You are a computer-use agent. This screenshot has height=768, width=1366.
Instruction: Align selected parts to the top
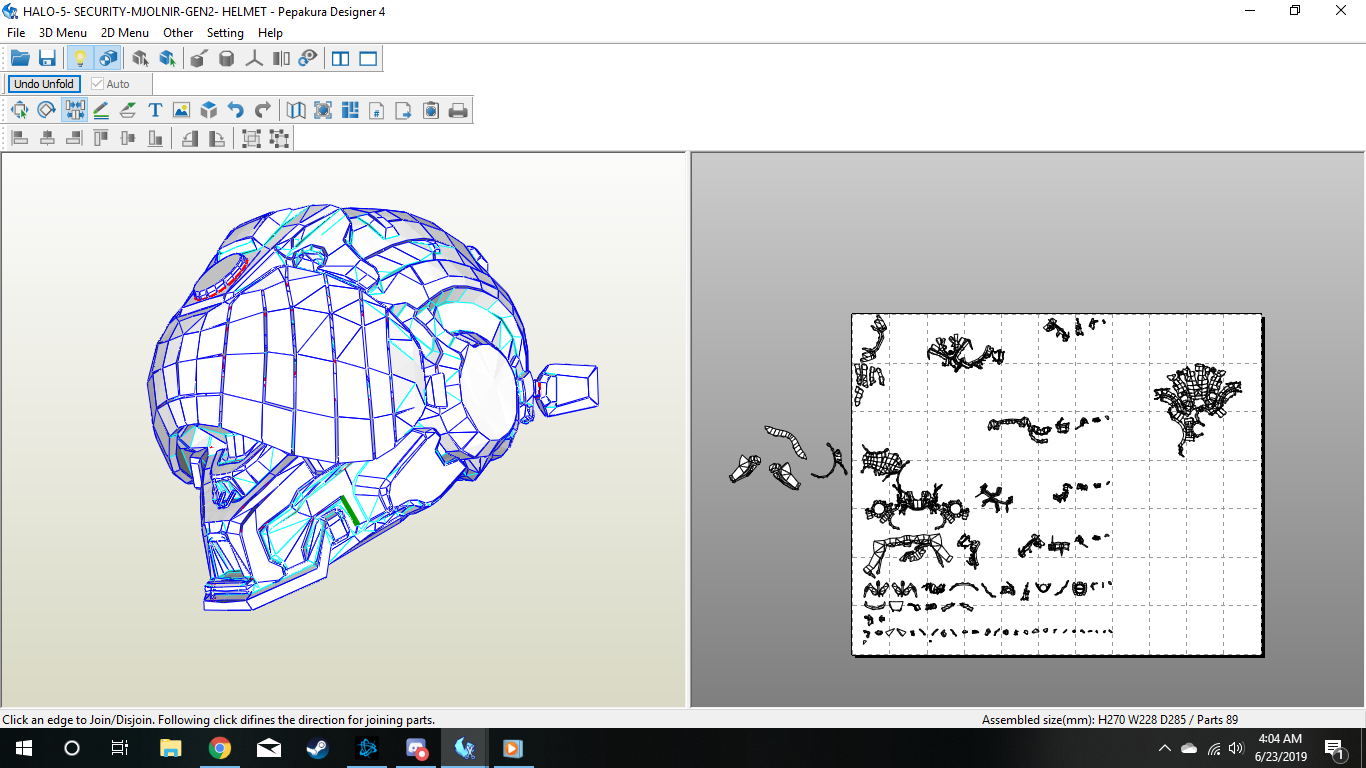click(x=101, y=138)
